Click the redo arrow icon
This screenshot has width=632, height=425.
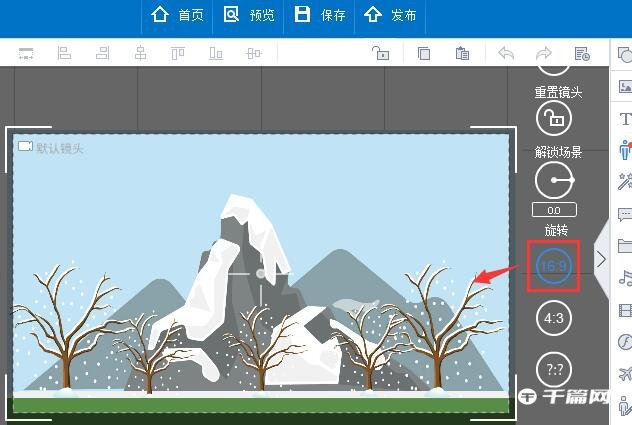[543, 53]
